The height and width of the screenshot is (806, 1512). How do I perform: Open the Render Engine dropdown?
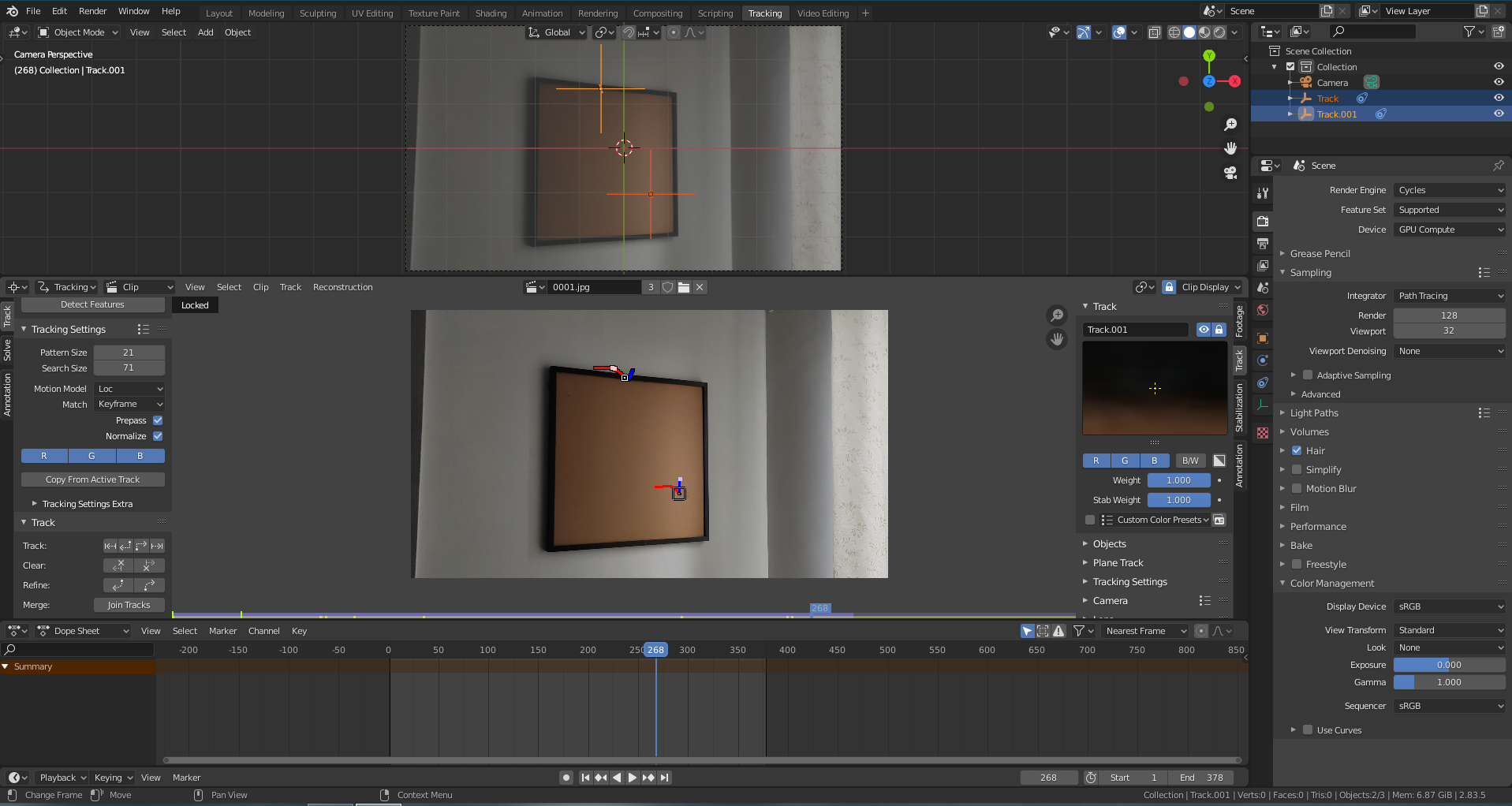pos(1450,190)
